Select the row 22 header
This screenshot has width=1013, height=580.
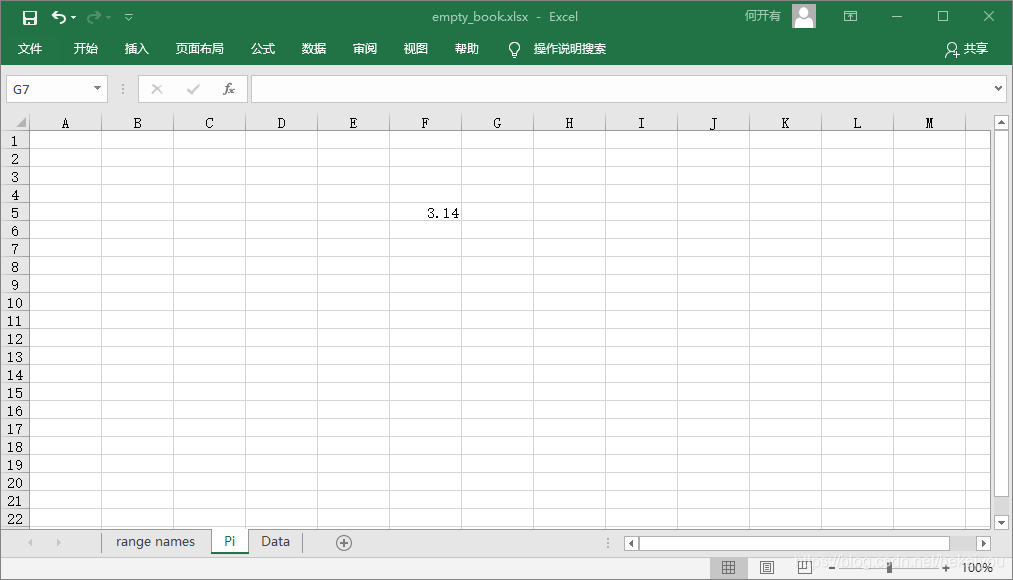(15, 519)
